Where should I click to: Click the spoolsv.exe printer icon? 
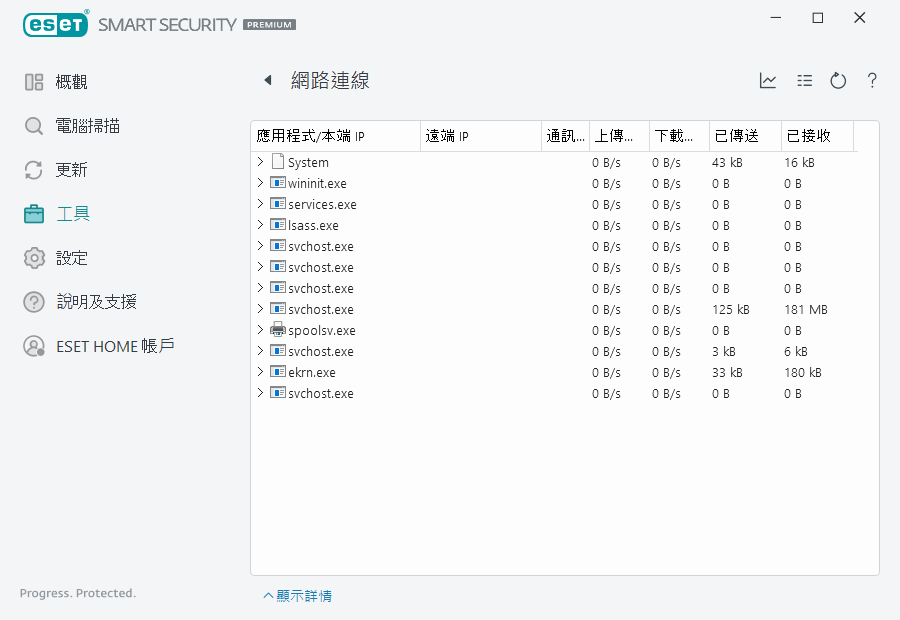(x=278, y=330)
